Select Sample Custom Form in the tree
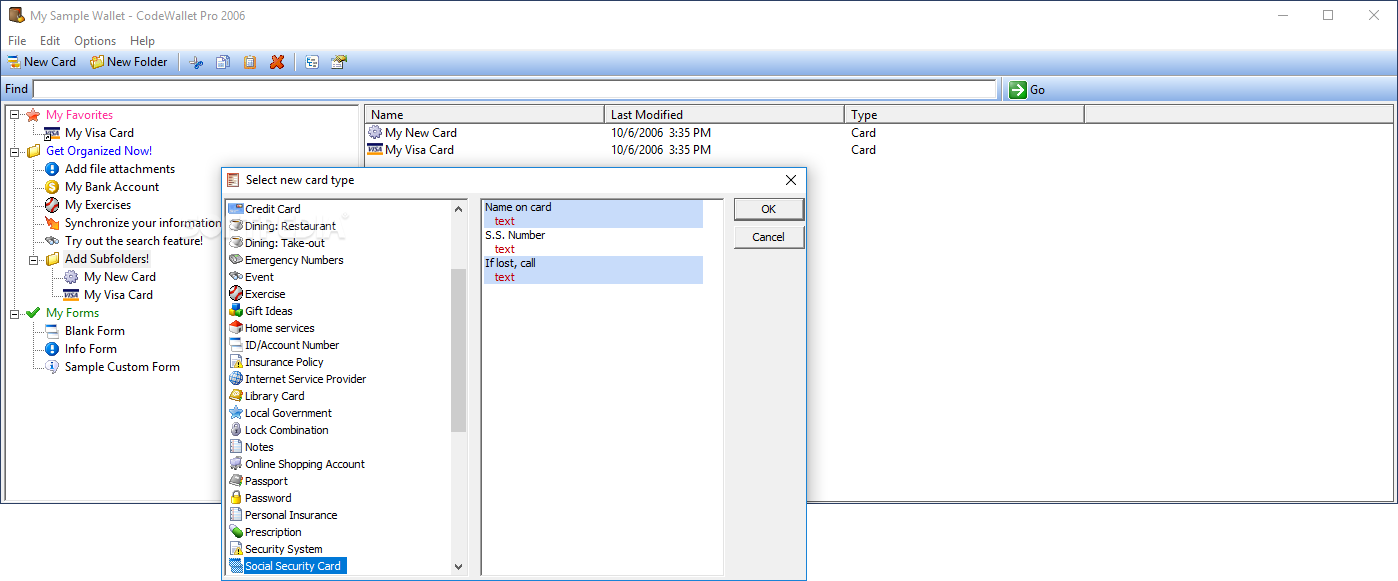 [122, 367]
